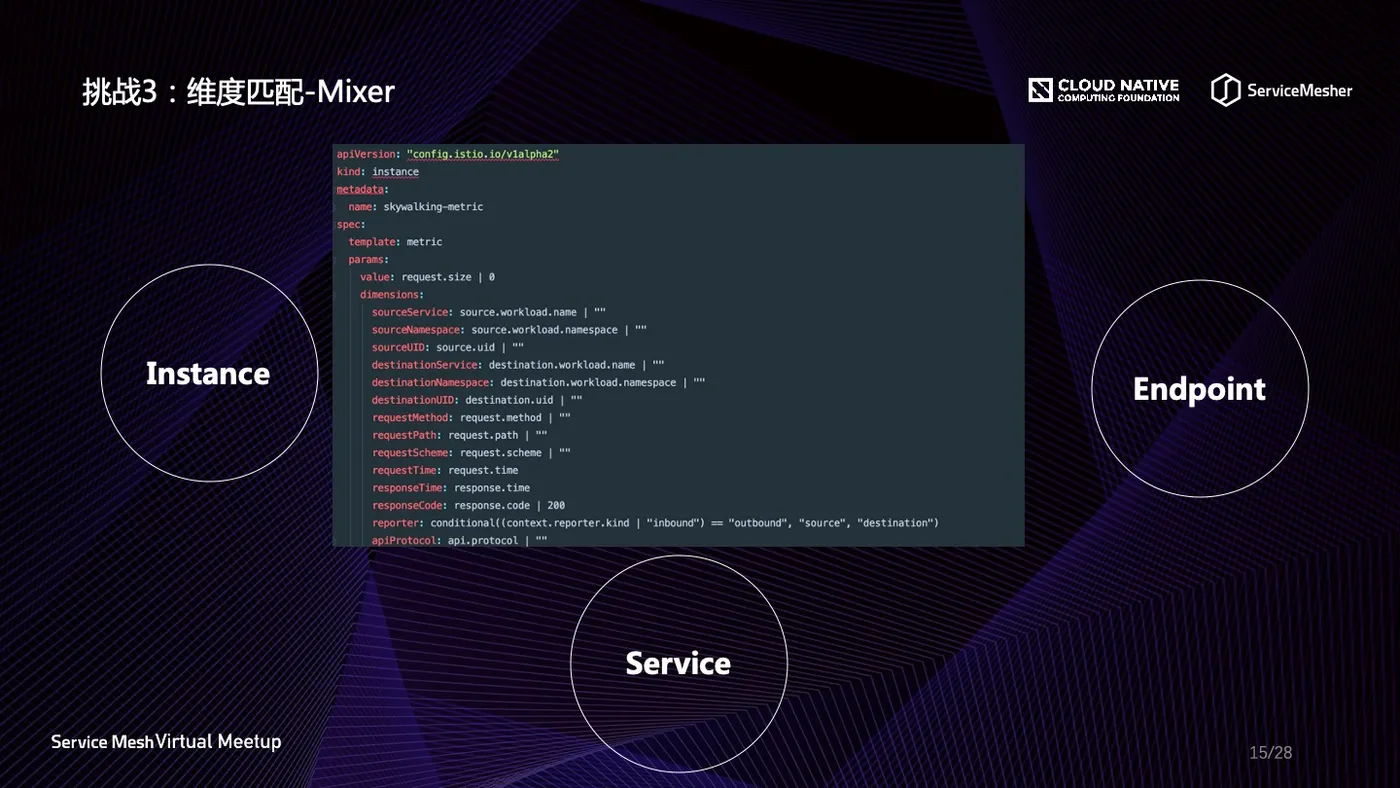Click the template: metric line
Screen dimensions: 1400x788
[395, 242]
